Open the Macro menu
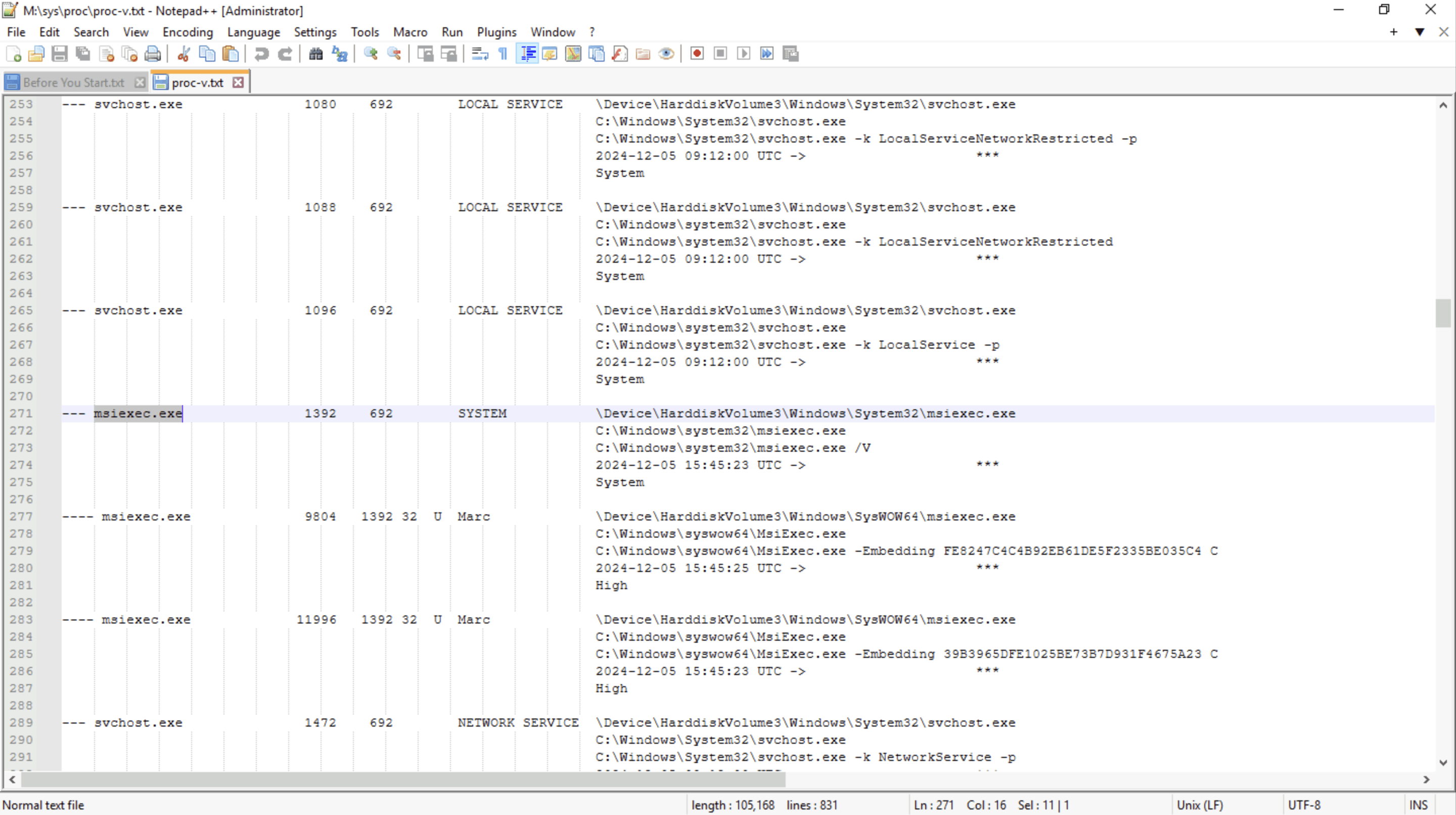The width and height of the screenshot is (1456, 815). [x=410, y=32]
